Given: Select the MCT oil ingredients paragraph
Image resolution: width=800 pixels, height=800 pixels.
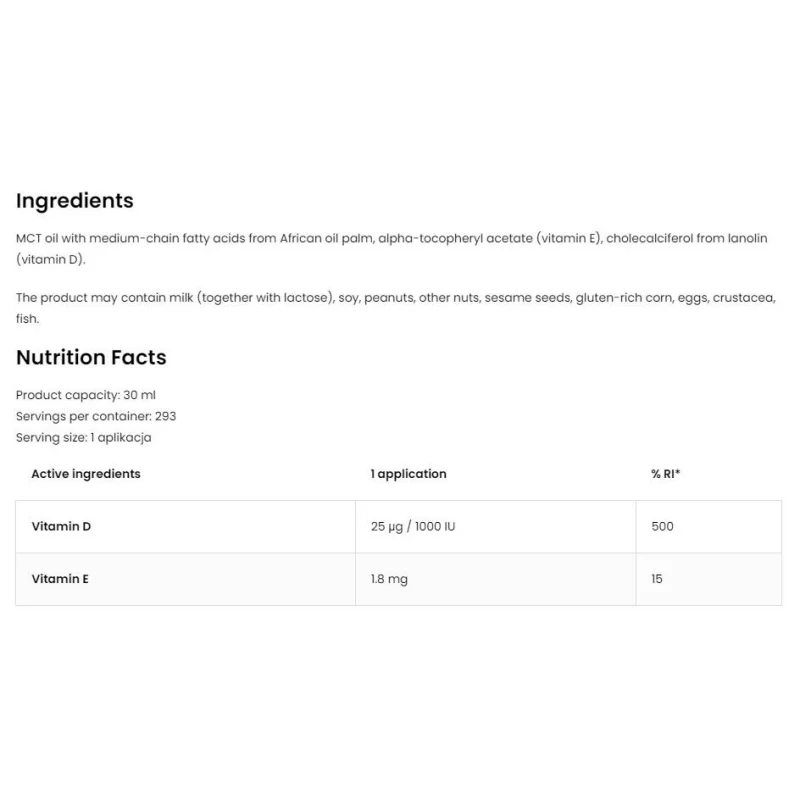Looking at the screenshot, I should click(x=391, y=248).
